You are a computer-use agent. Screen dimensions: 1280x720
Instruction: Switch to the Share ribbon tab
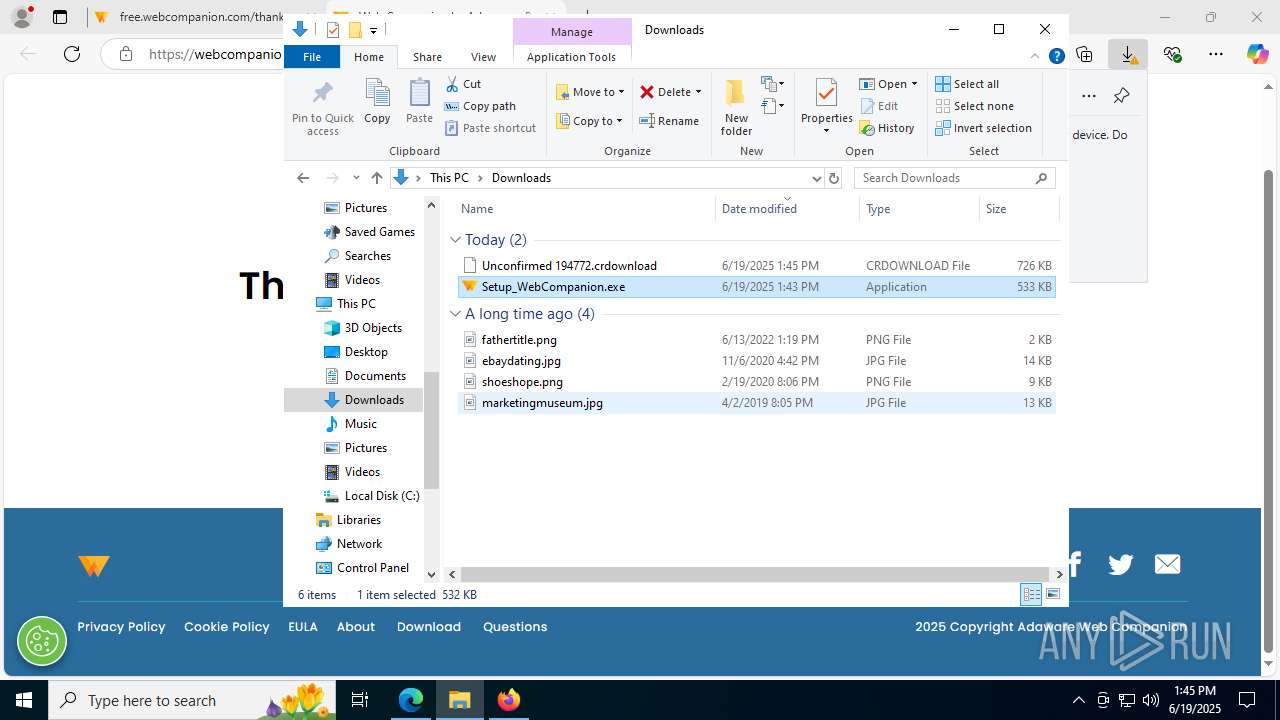[427, 57]
